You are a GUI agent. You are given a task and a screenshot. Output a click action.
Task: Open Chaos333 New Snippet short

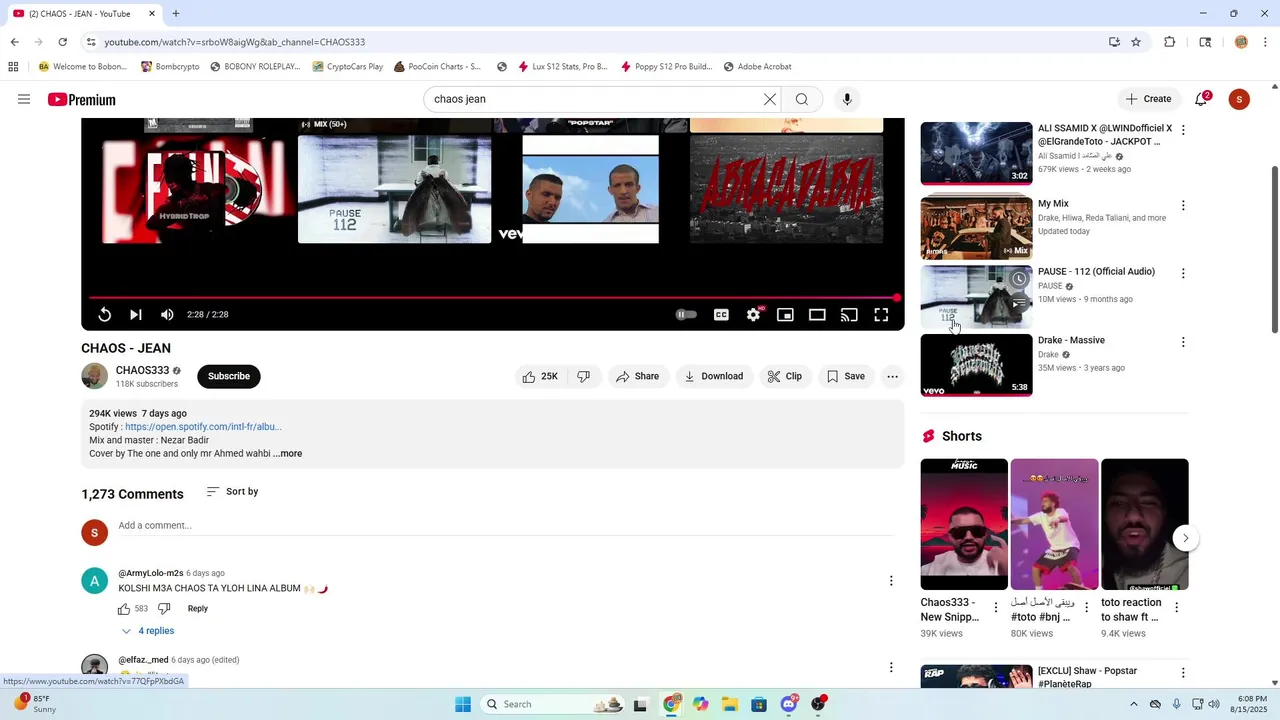click(x=964, y=524)
